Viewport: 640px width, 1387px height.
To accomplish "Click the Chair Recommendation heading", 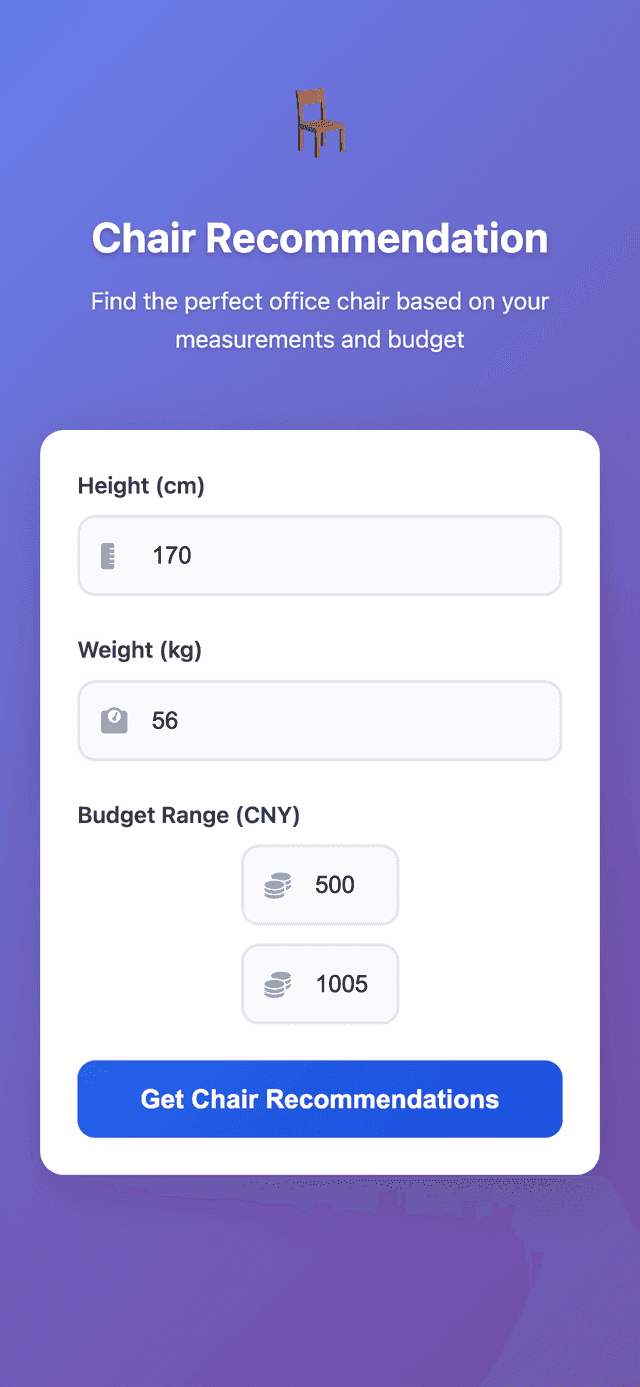I will coord(319,237).
